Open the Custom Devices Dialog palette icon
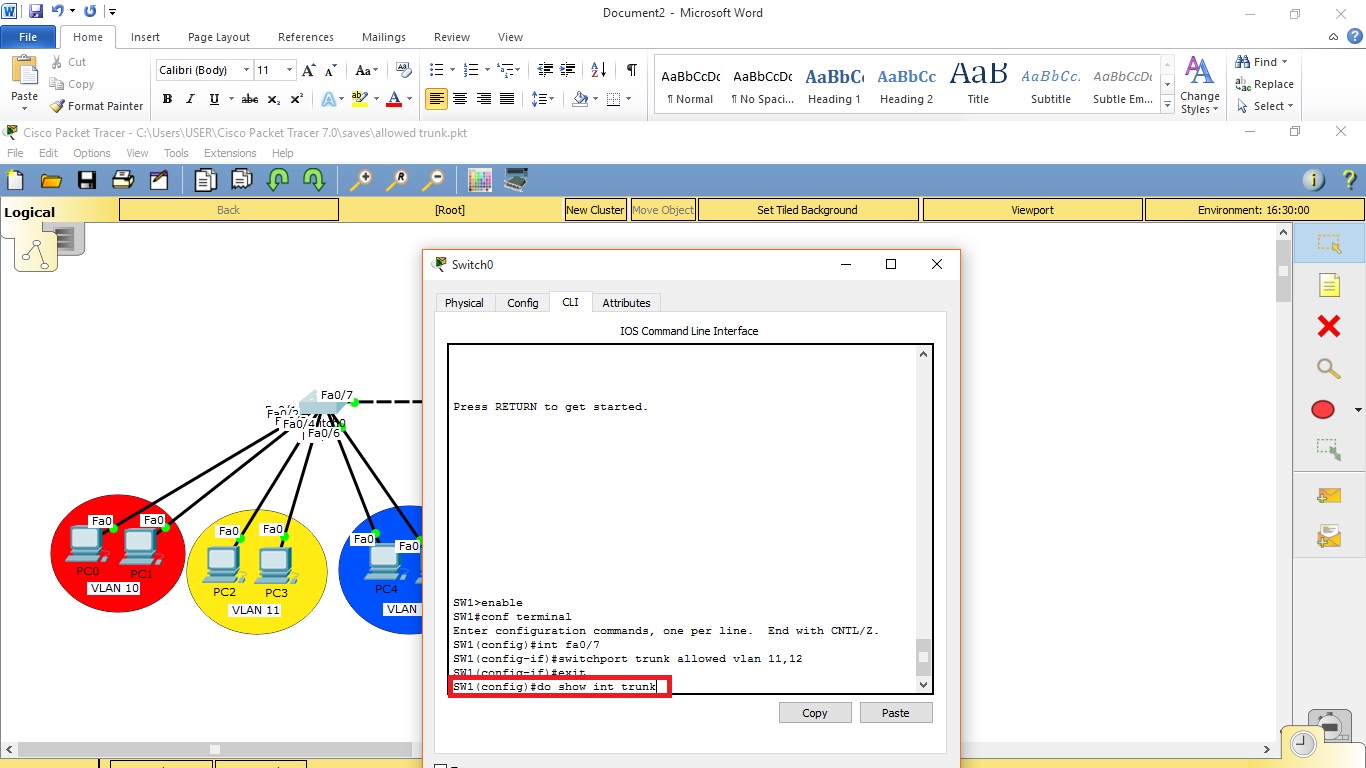The image size is (1366, 768). [479, 180]
